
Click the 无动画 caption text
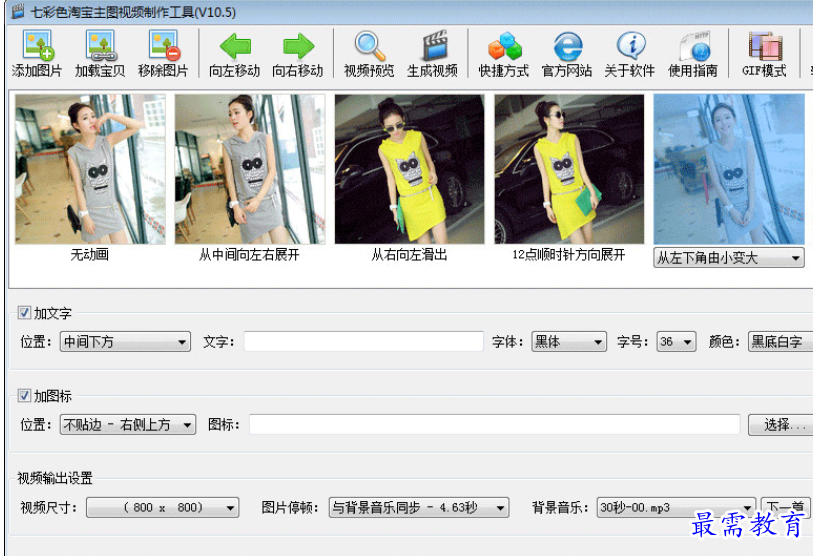90,255
